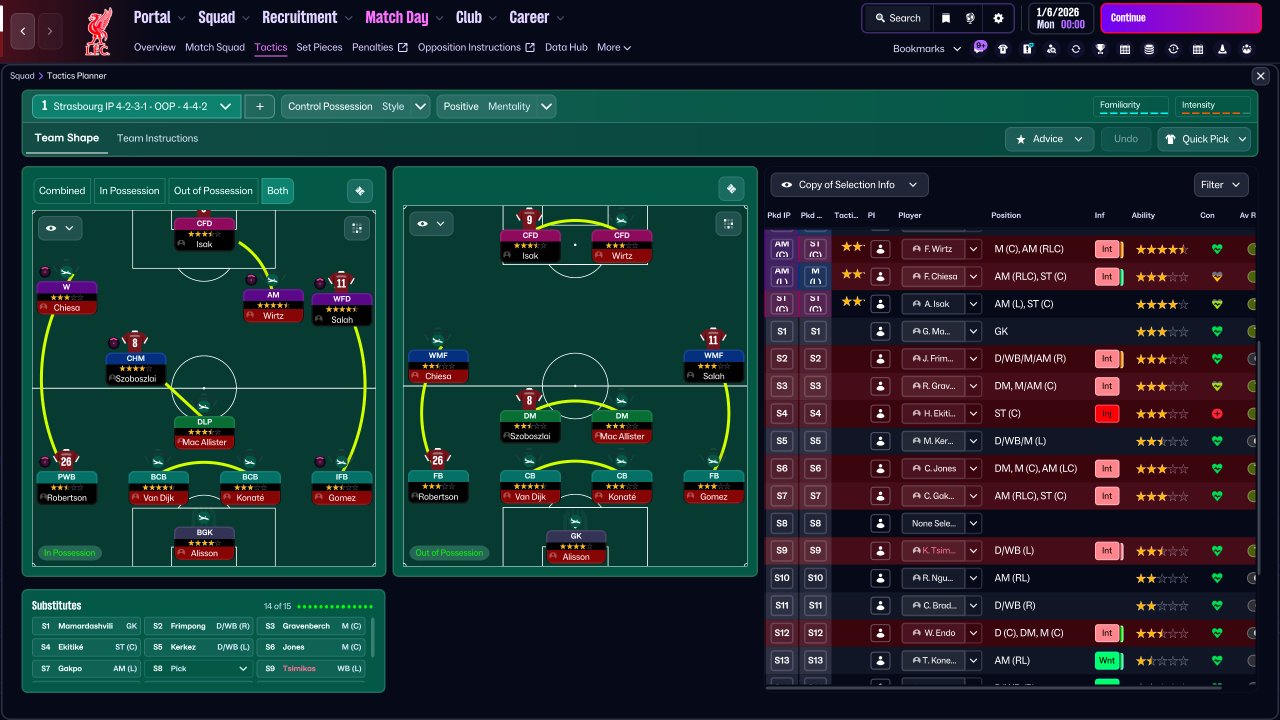Click the Continue button
Image resolution: width=1280 pixels, height=720 pixels.
(1181, 18)
